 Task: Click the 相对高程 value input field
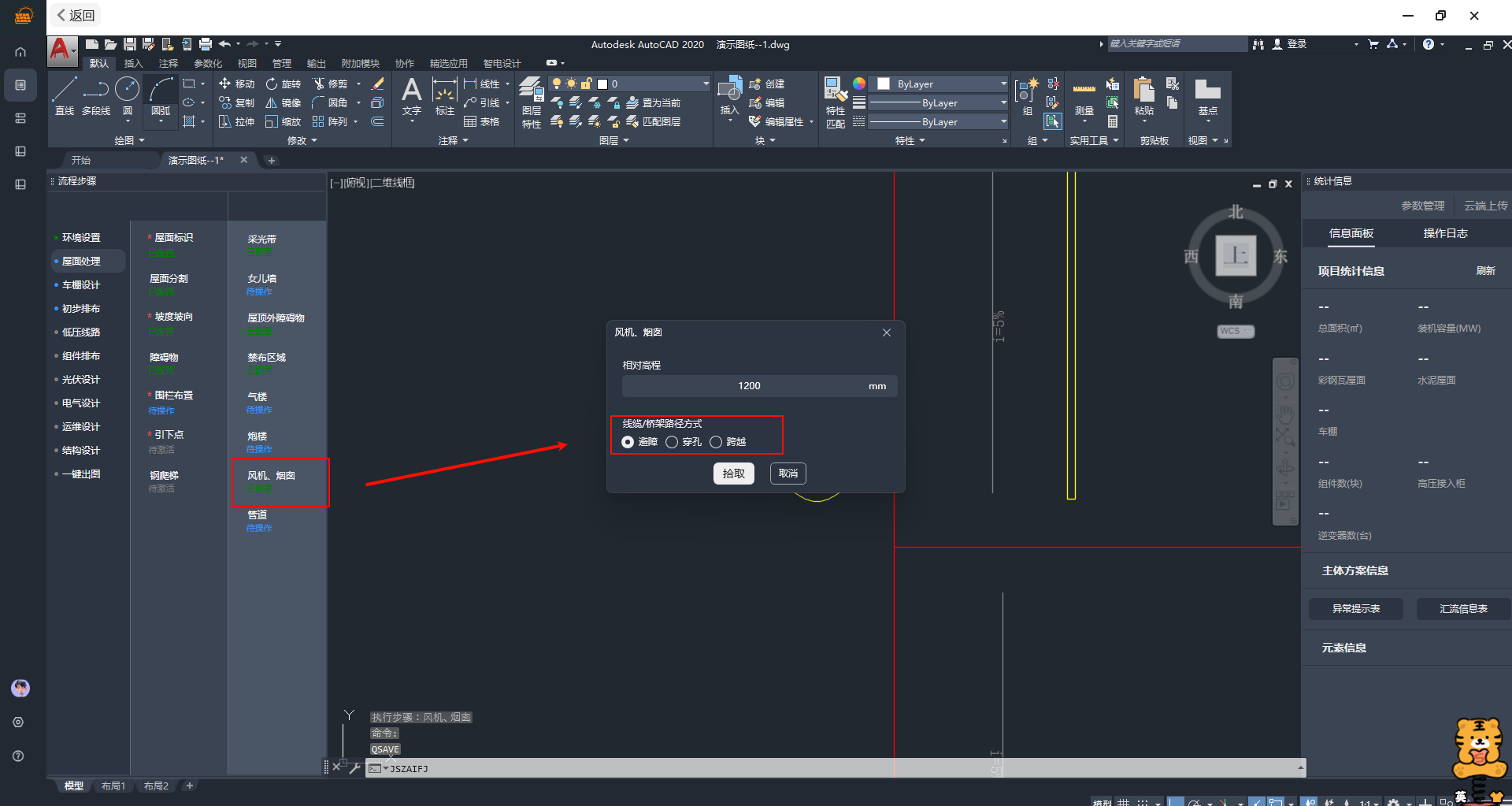tap(748, 386)
